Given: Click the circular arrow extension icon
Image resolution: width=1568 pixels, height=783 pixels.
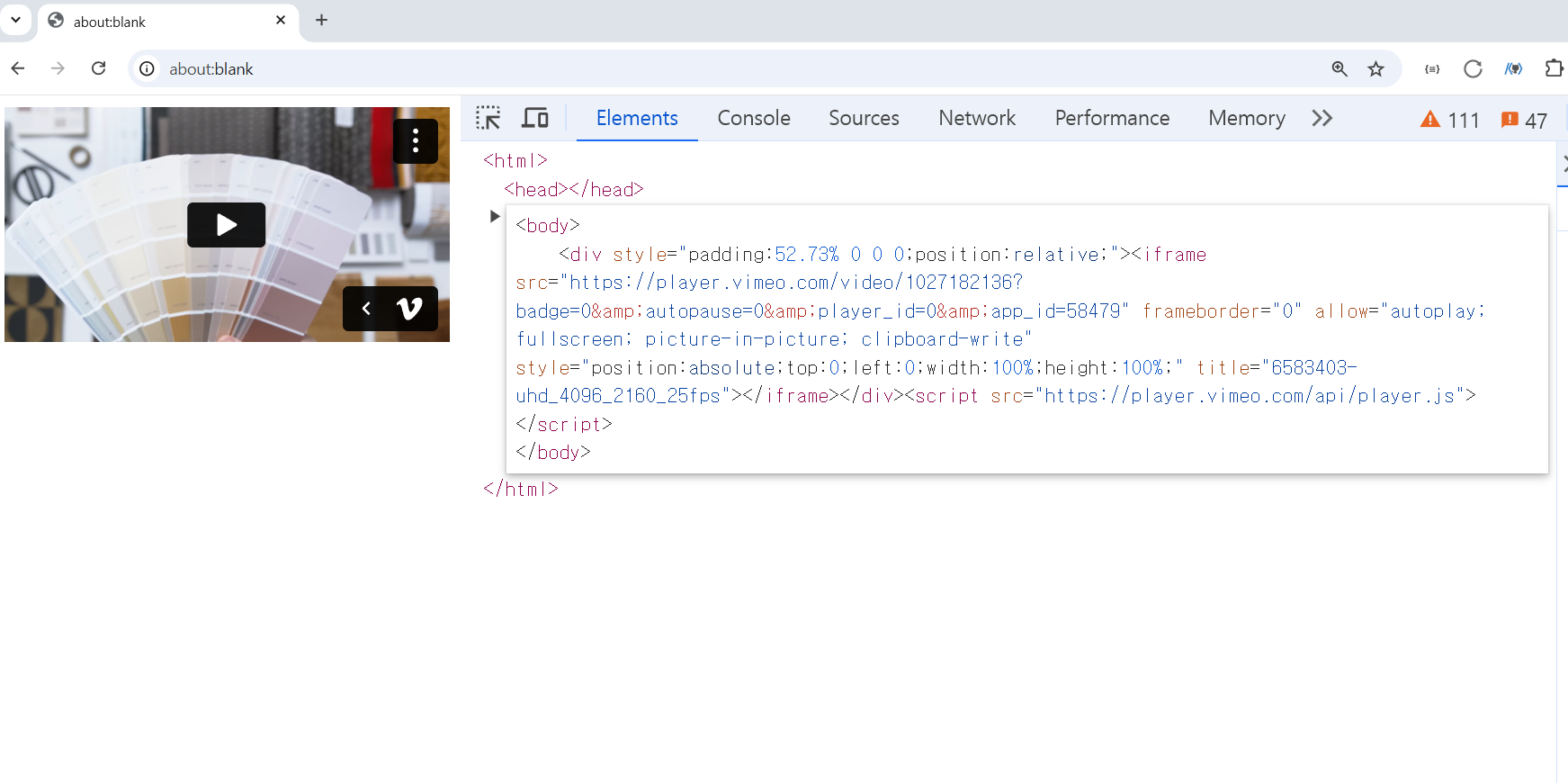Looking at the screenshot, I should tap(1473, 68).
